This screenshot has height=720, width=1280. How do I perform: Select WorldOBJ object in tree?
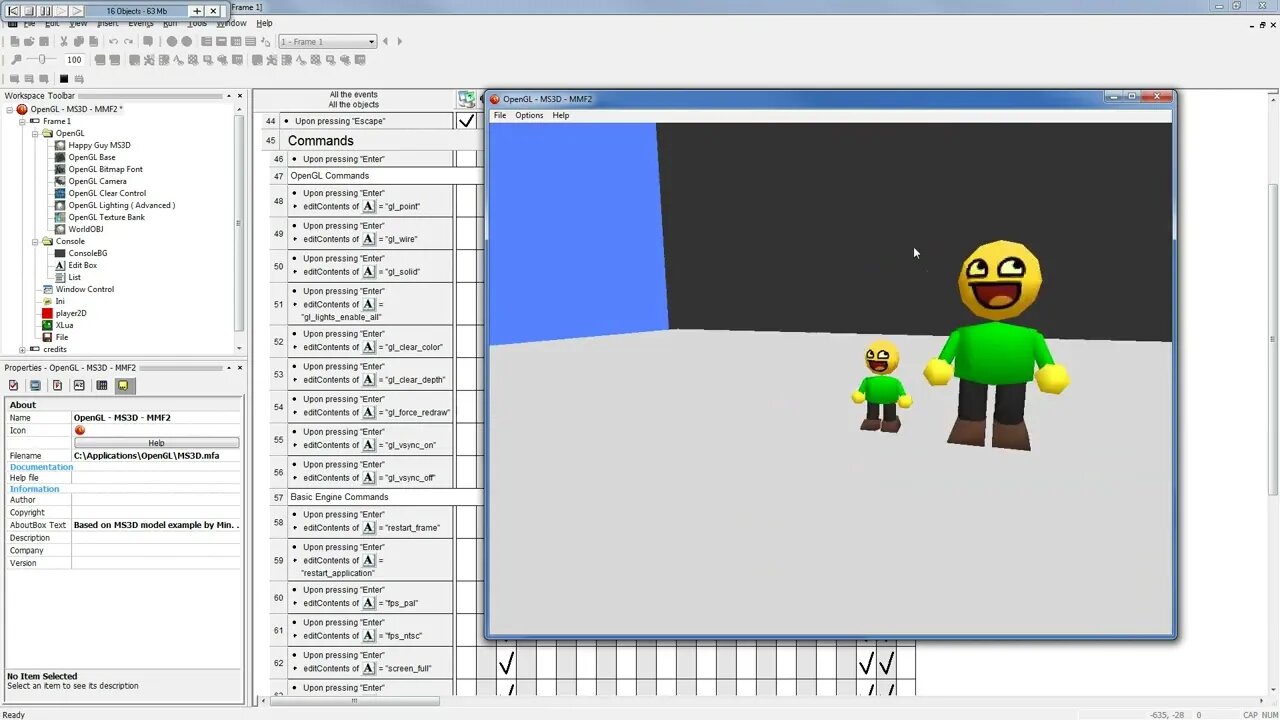(85, 229)
